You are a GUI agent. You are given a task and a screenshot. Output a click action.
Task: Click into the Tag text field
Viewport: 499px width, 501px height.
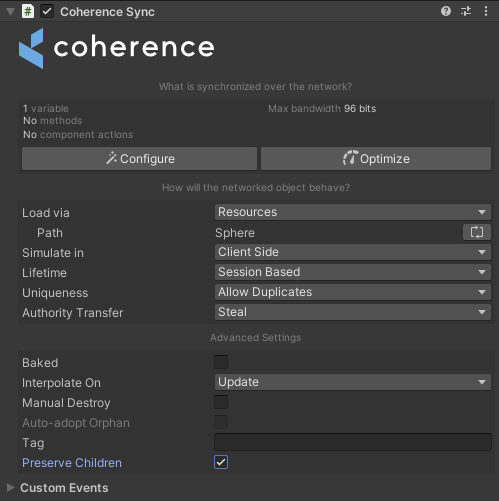click(x=353, y=442)
